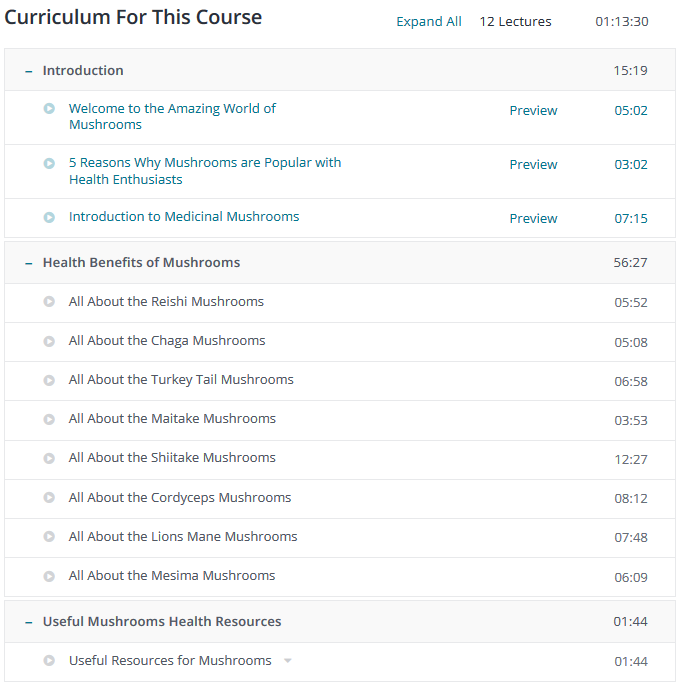Click play icon next to 5 Reasons lecture
The image size is (683, 688).
[x=49, y=163]
